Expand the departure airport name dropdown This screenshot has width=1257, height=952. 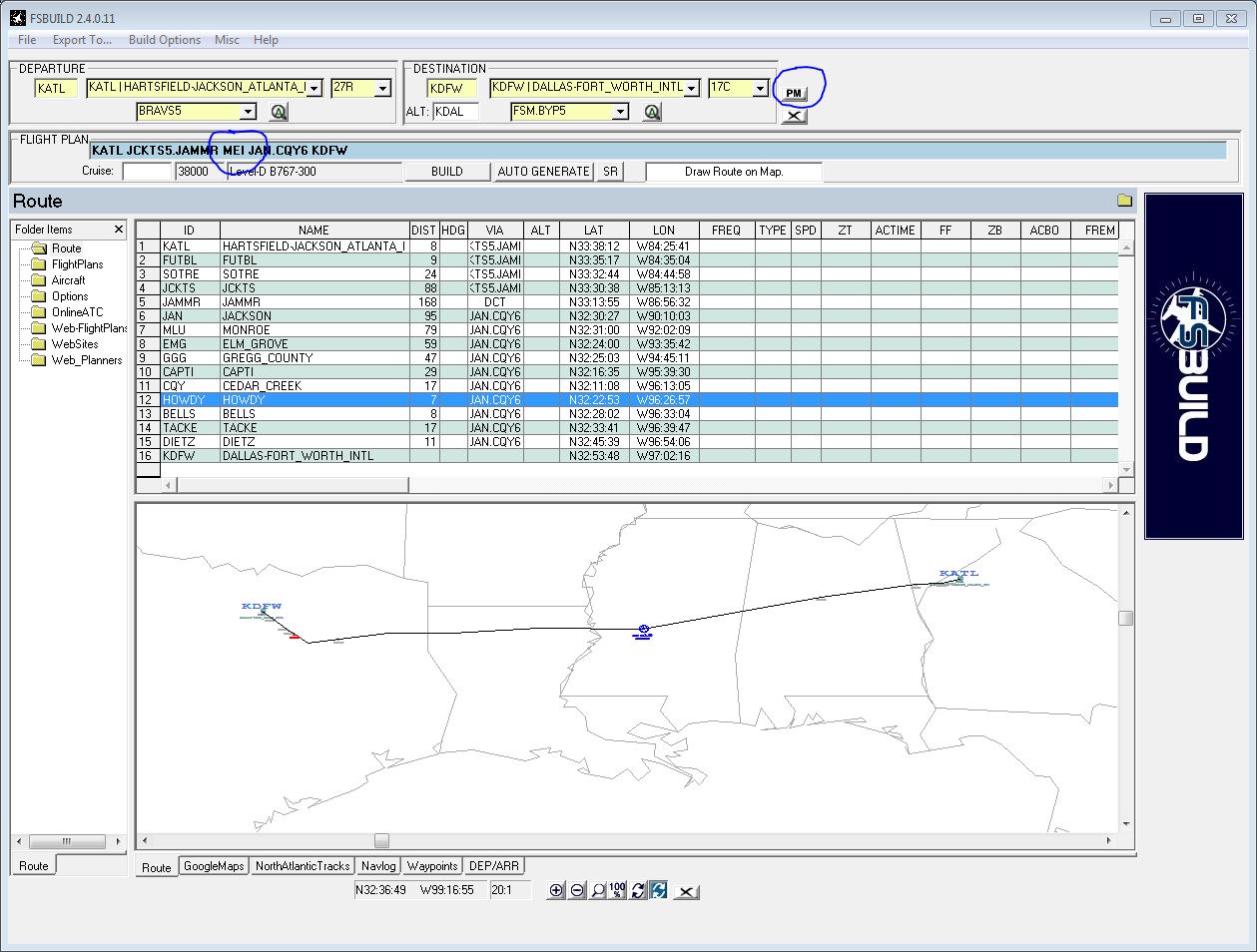pos(314,88)
